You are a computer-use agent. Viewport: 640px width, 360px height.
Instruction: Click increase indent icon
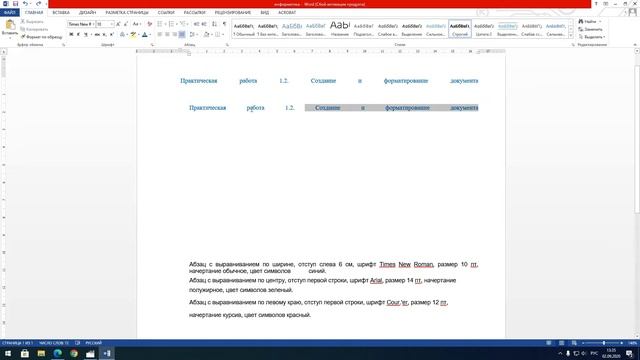204,24
